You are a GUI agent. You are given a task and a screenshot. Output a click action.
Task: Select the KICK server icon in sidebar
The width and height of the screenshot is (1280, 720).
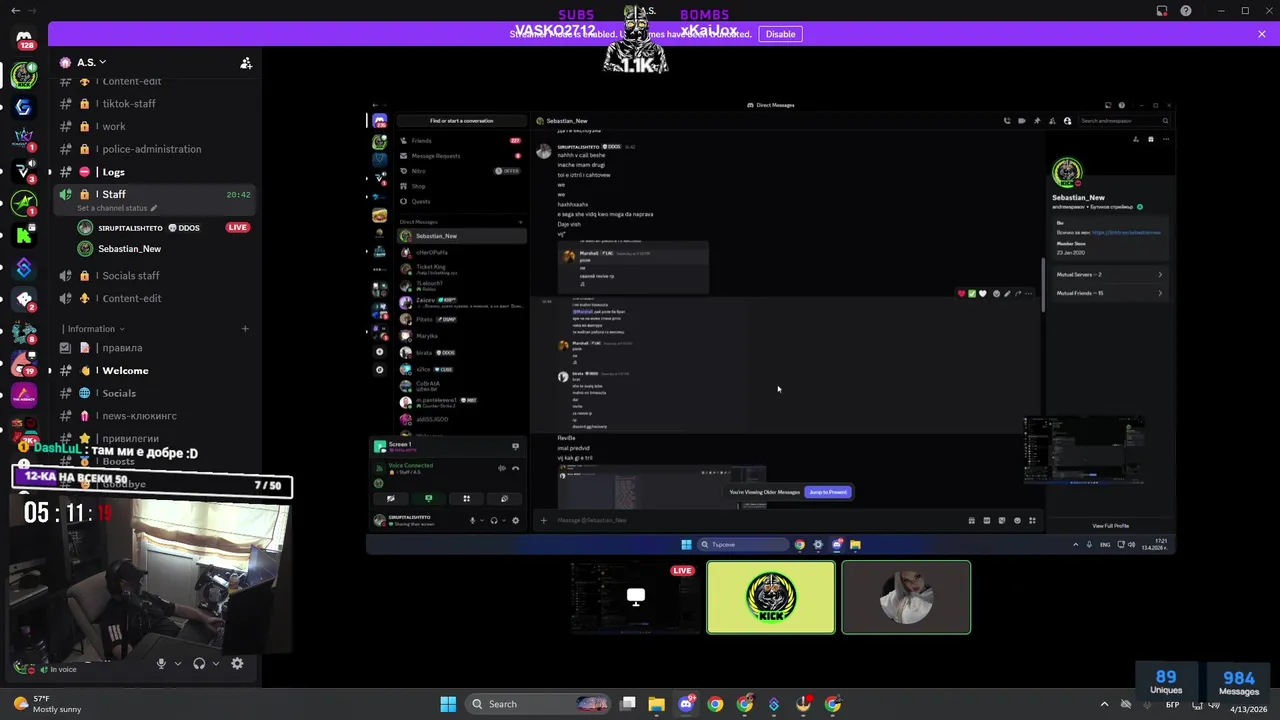coord(24,75)
